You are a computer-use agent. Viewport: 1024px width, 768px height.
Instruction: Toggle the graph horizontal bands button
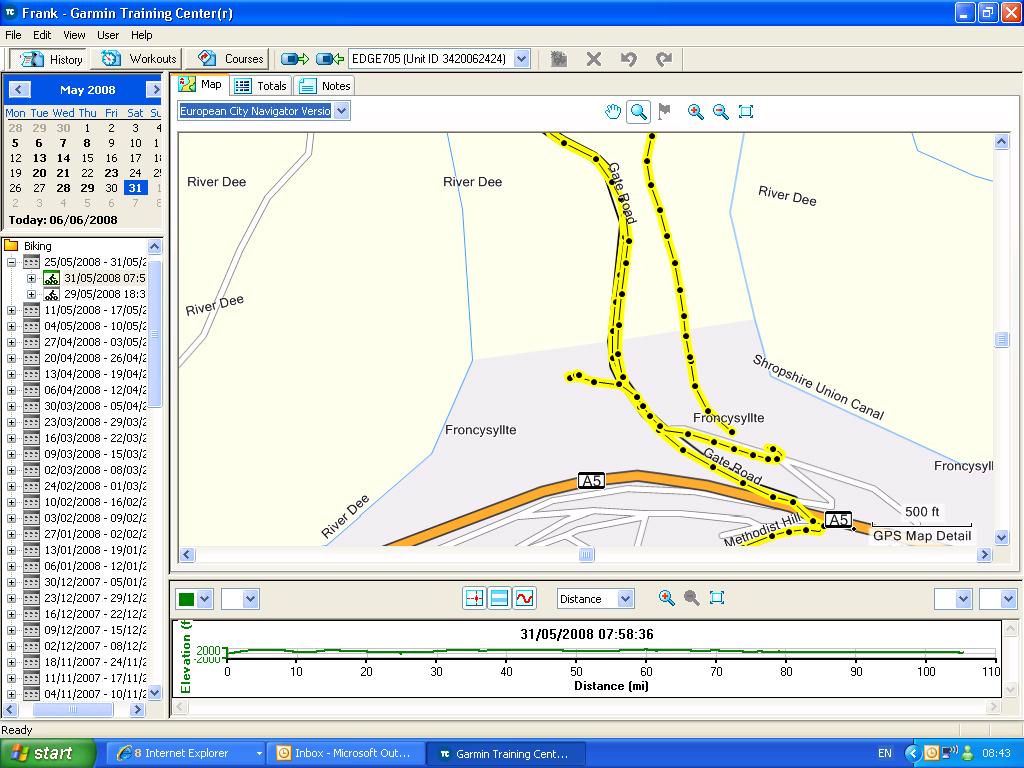pos(499,598)
